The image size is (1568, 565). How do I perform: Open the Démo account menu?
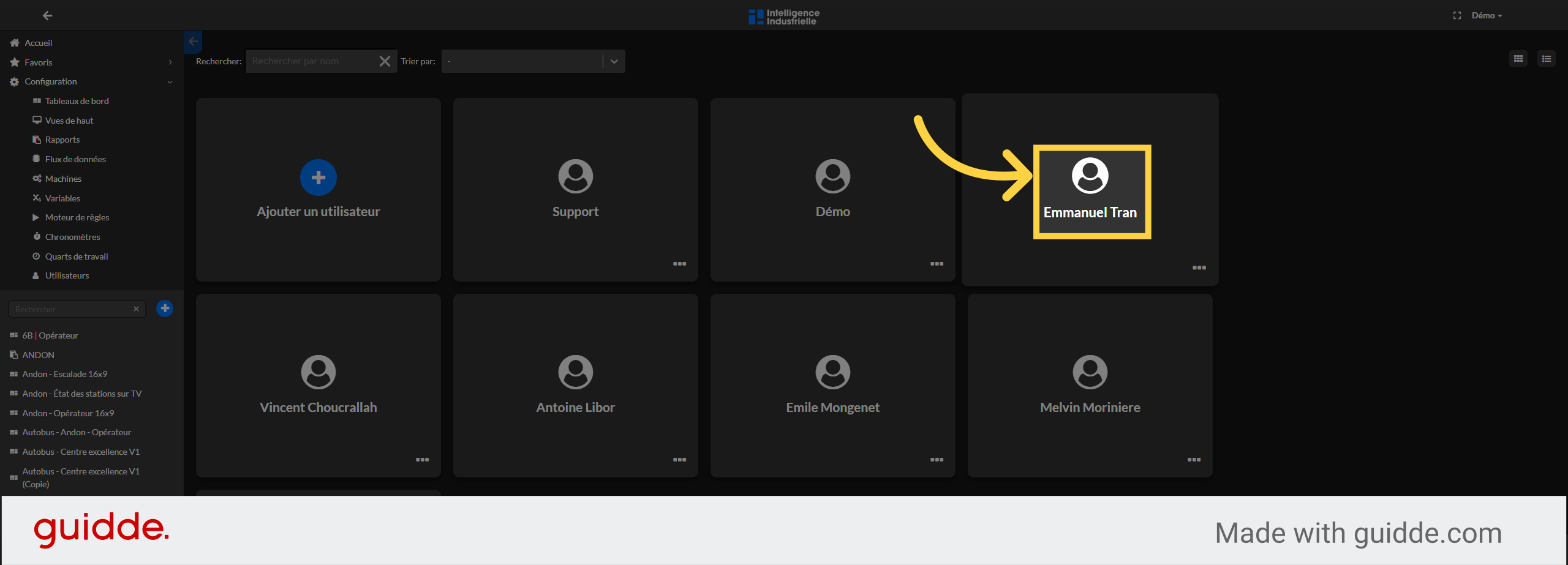(1487, 16)
